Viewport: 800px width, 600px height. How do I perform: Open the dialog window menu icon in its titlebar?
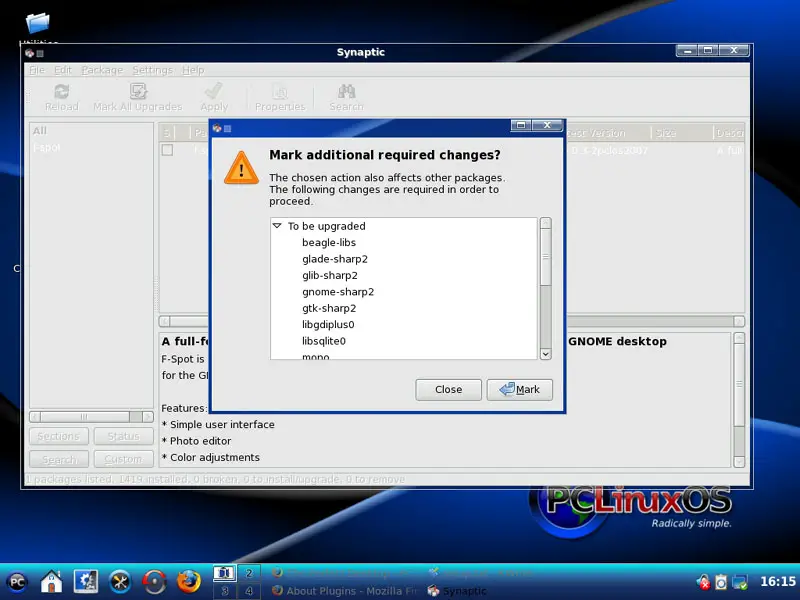217,128
